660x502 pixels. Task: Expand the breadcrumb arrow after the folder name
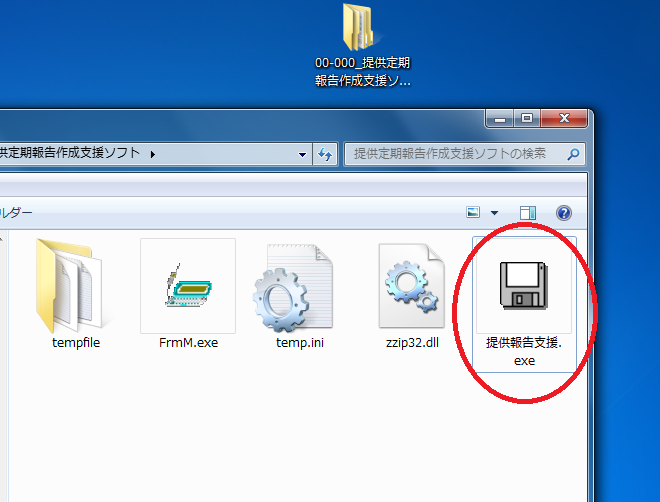(152, 154)
